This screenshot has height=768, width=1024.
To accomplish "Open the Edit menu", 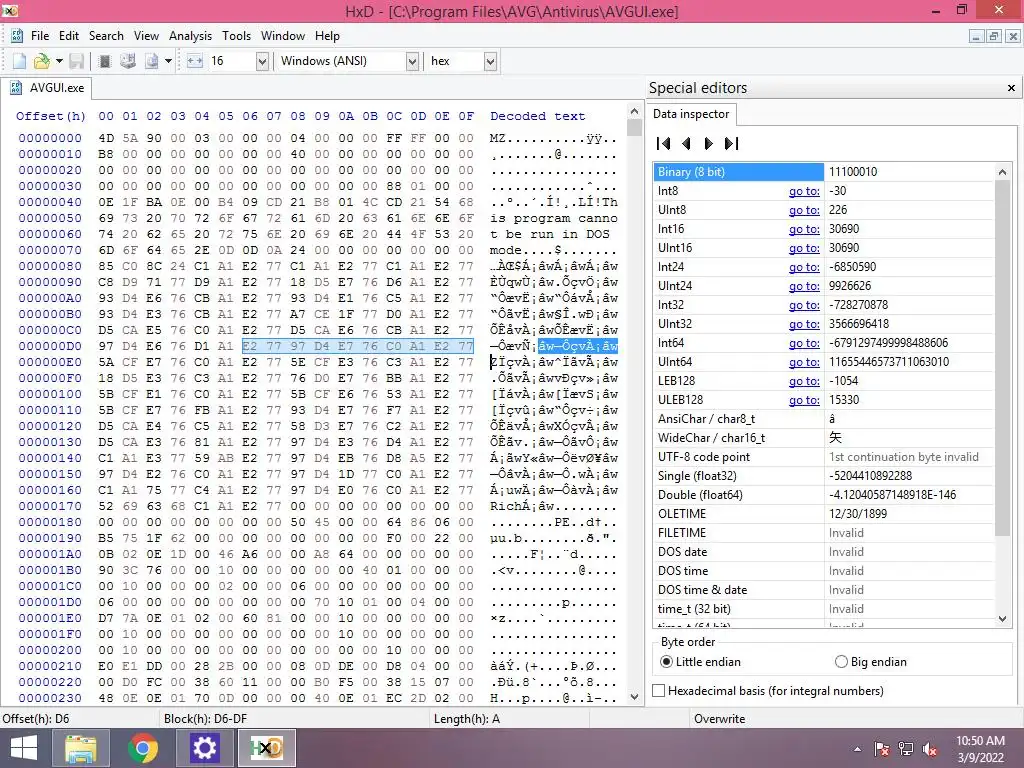I will (x=69, y=36).
